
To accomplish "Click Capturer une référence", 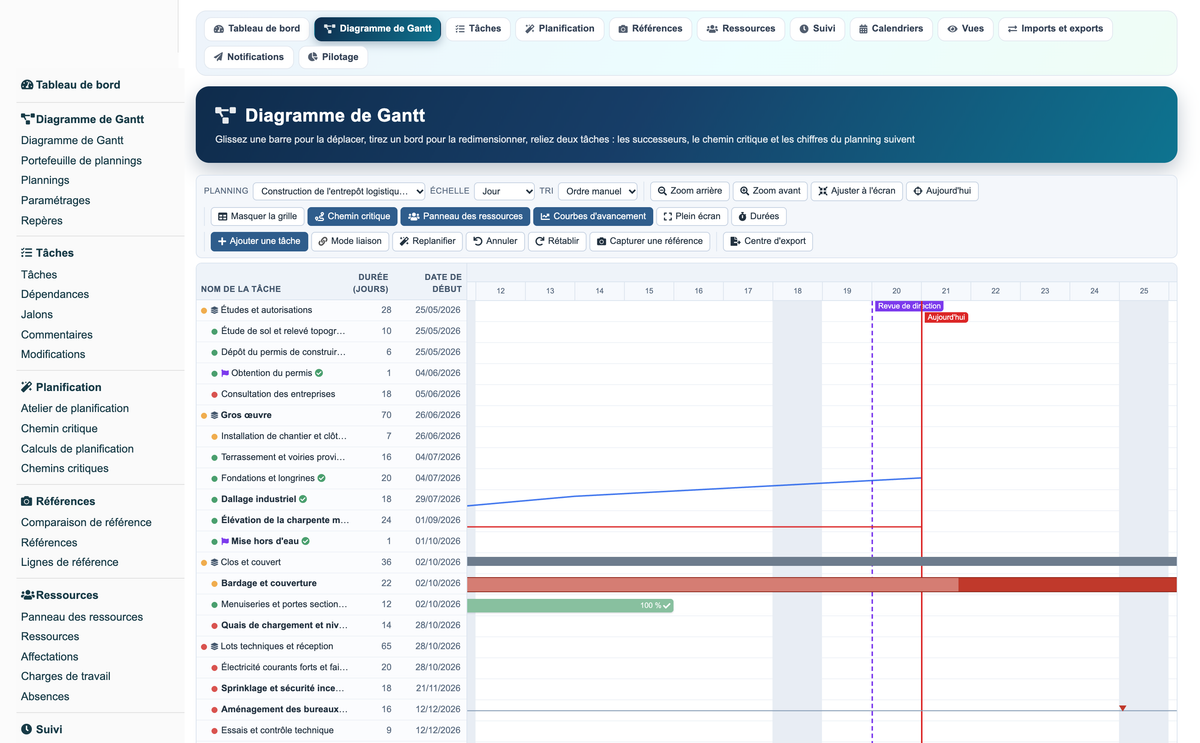I will tap(650, 241).
